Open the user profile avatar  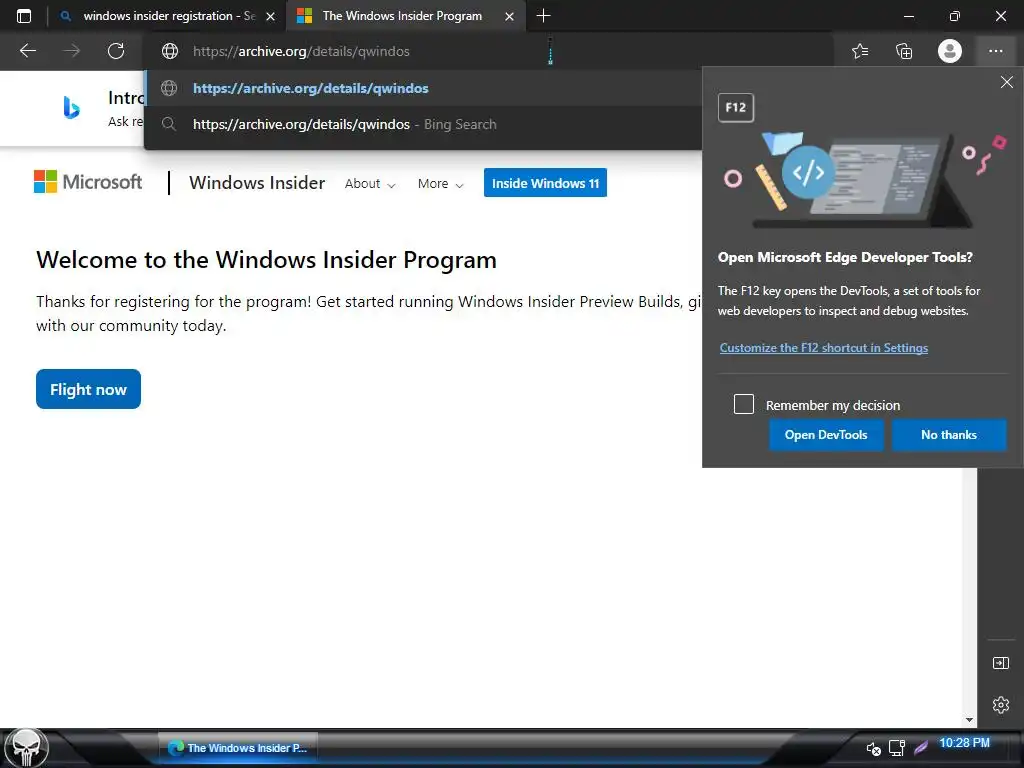950,51
